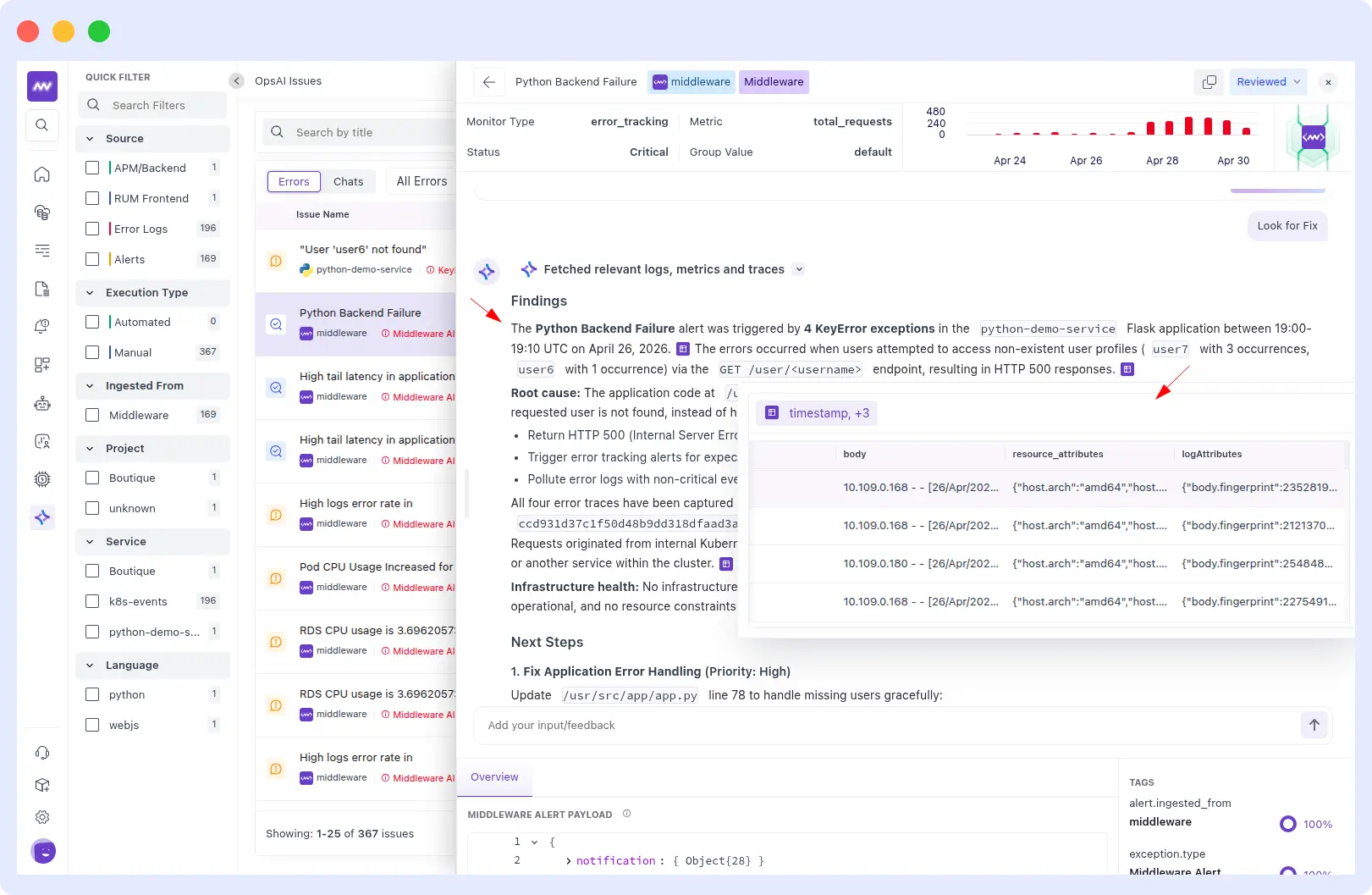Select the Overview tab
The width and height of the screenshot is (1372, 895).
tap(494, 777)
